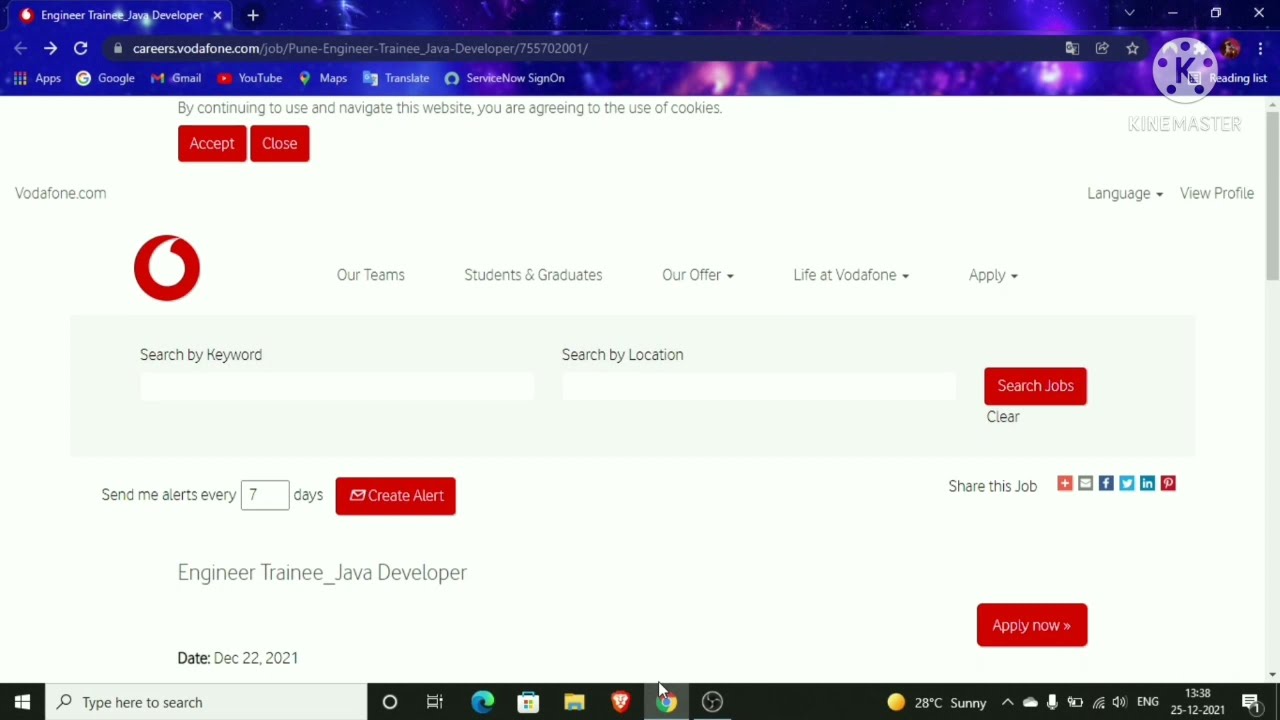The height and width of the screenshot is (720, 1280).
Task: Open the Google bookmark
Action: tap(105, 78)
